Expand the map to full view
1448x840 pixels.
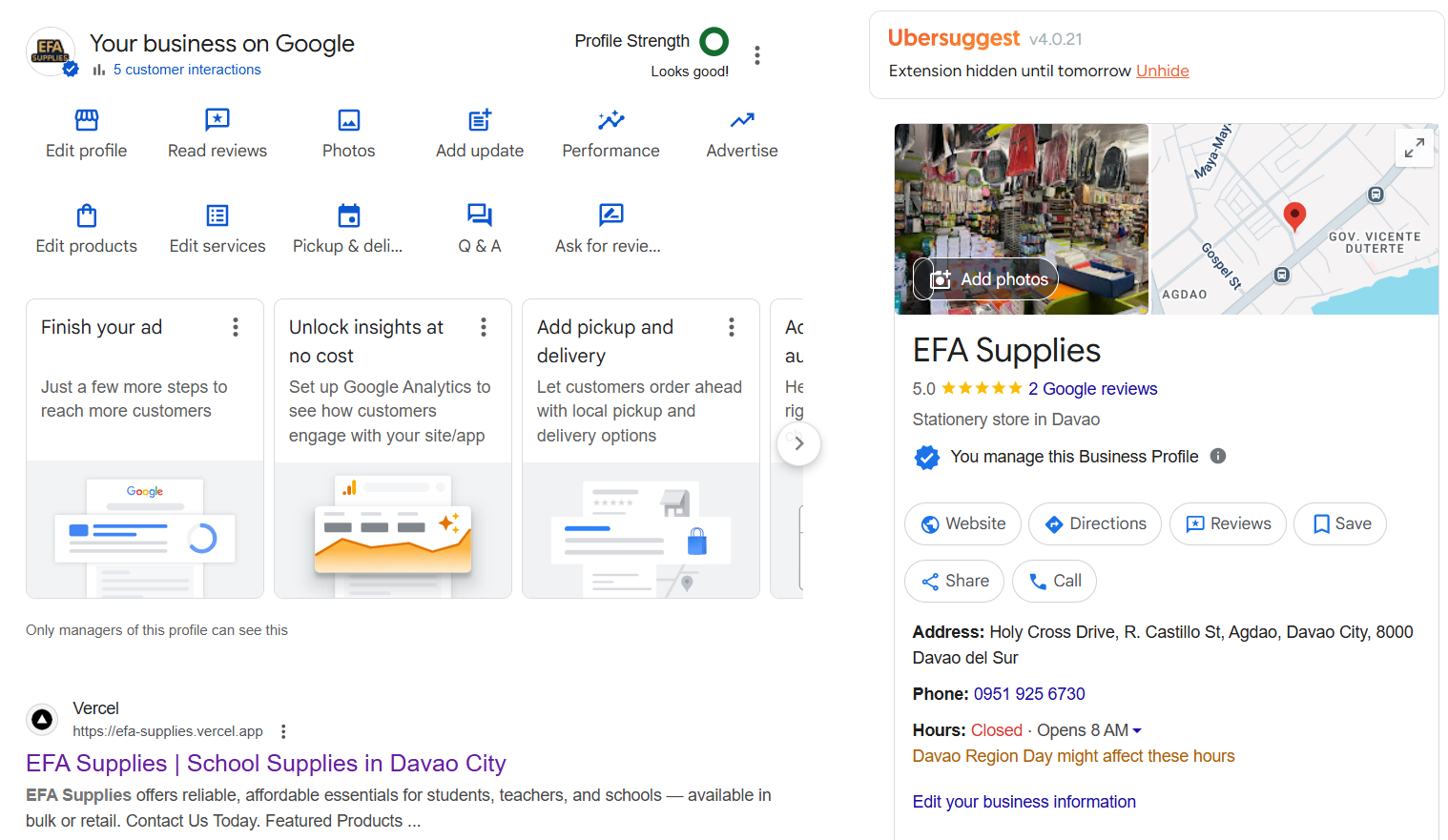(x=1414, y=148)
